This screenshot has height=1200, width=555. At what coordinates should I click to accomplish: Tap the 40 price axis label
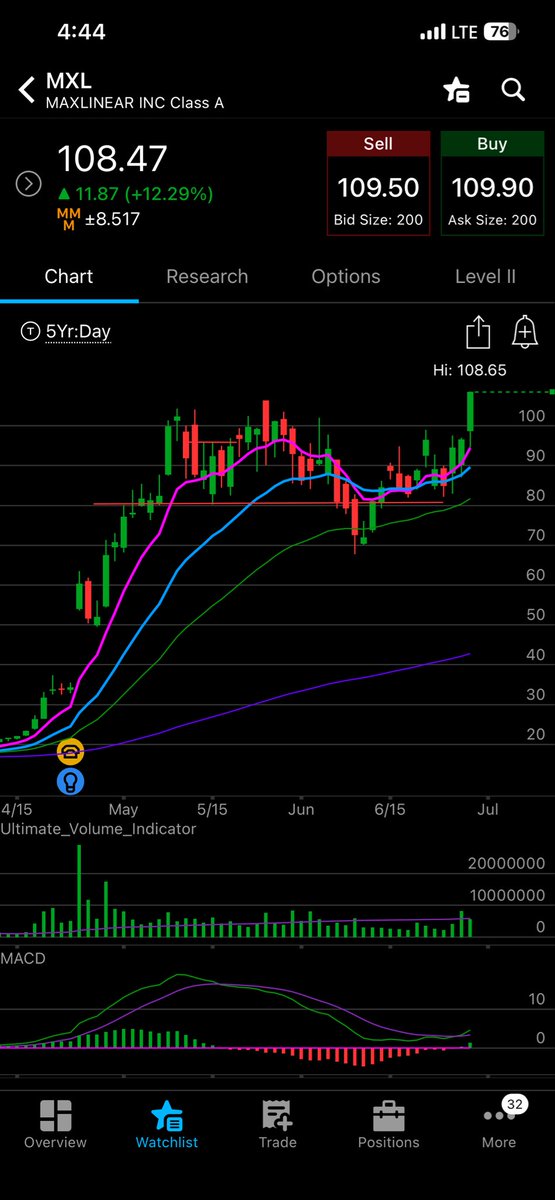click(535, 655)
